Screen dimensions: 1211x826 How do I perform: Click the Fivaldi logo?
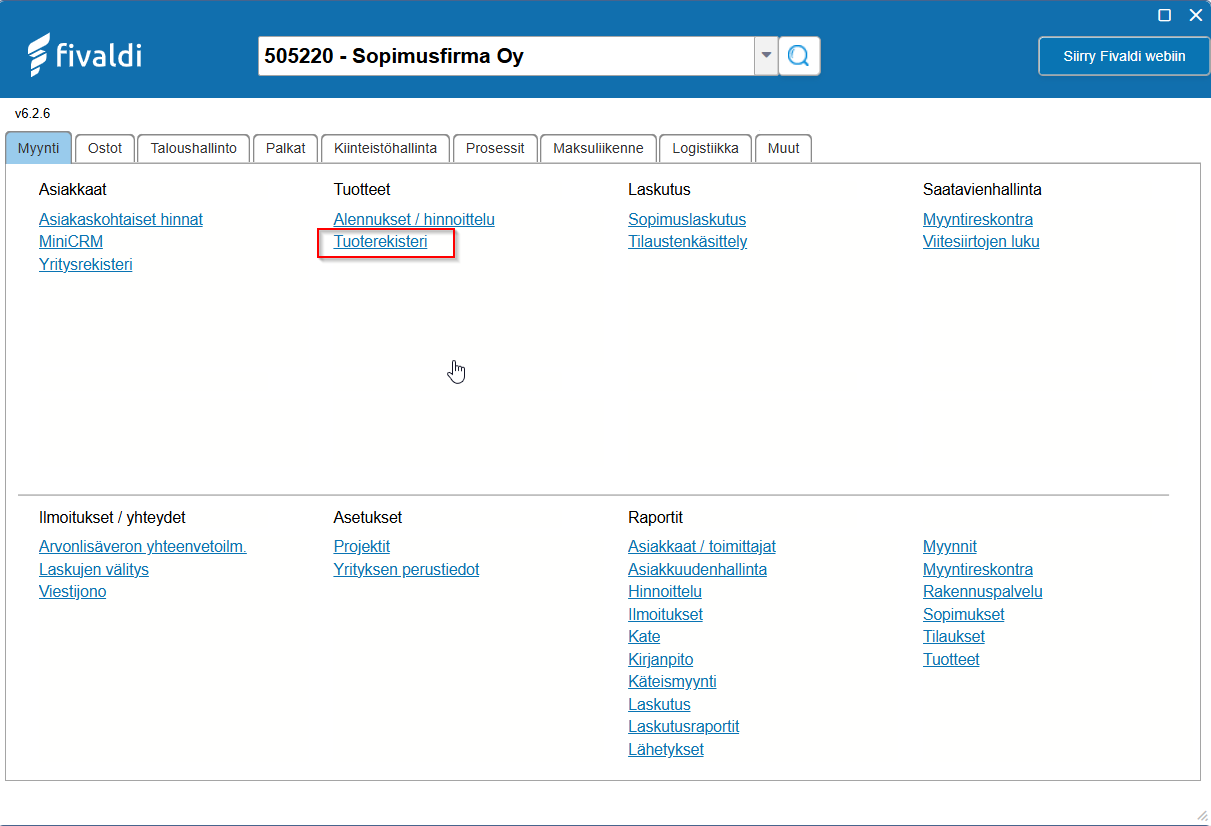[x=85, y=55]
